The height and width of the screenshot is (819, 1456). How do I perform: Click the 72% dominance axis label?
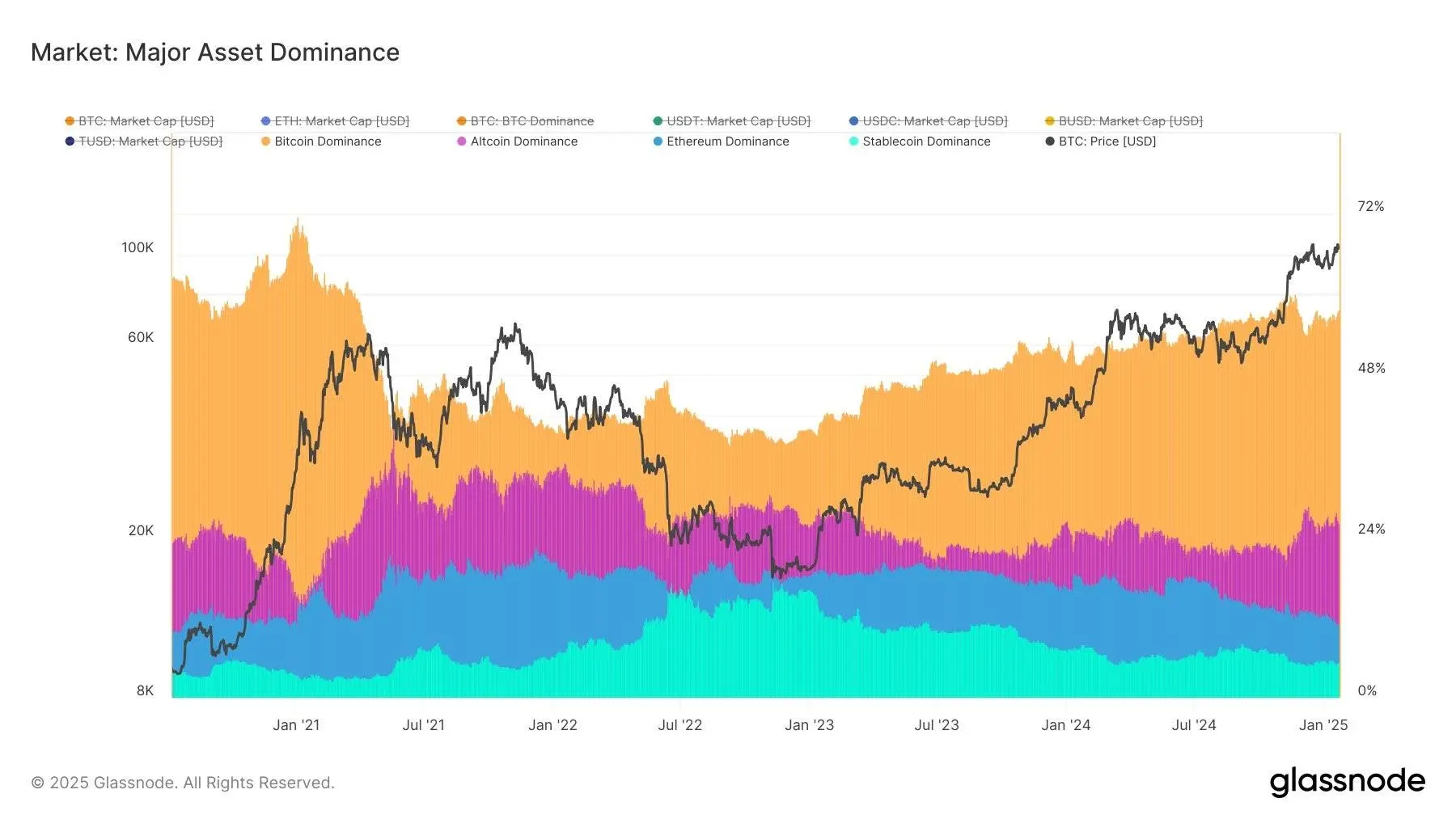pyautogui.click(x=1370, y=207)
